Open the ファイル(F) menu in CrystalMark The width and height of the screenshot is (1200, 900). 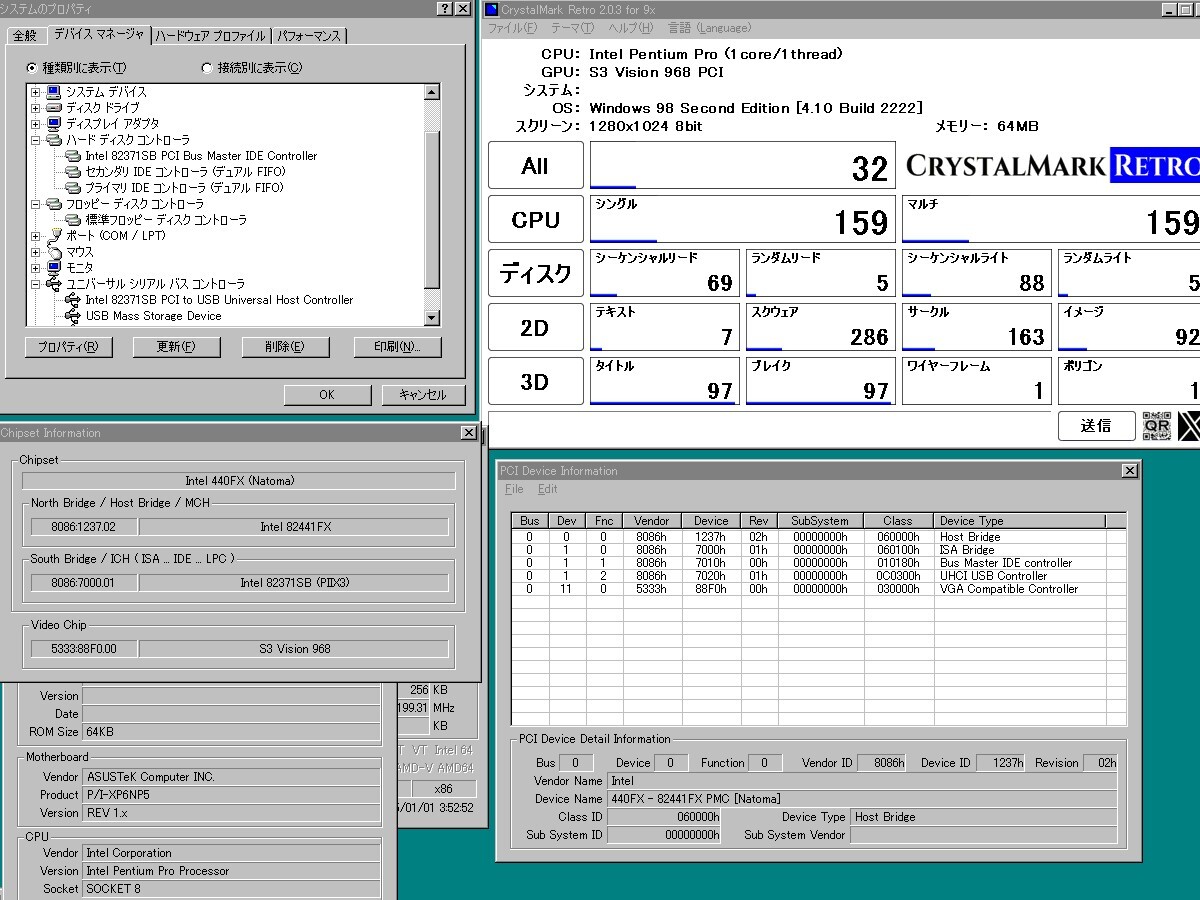tap(512, 28)
